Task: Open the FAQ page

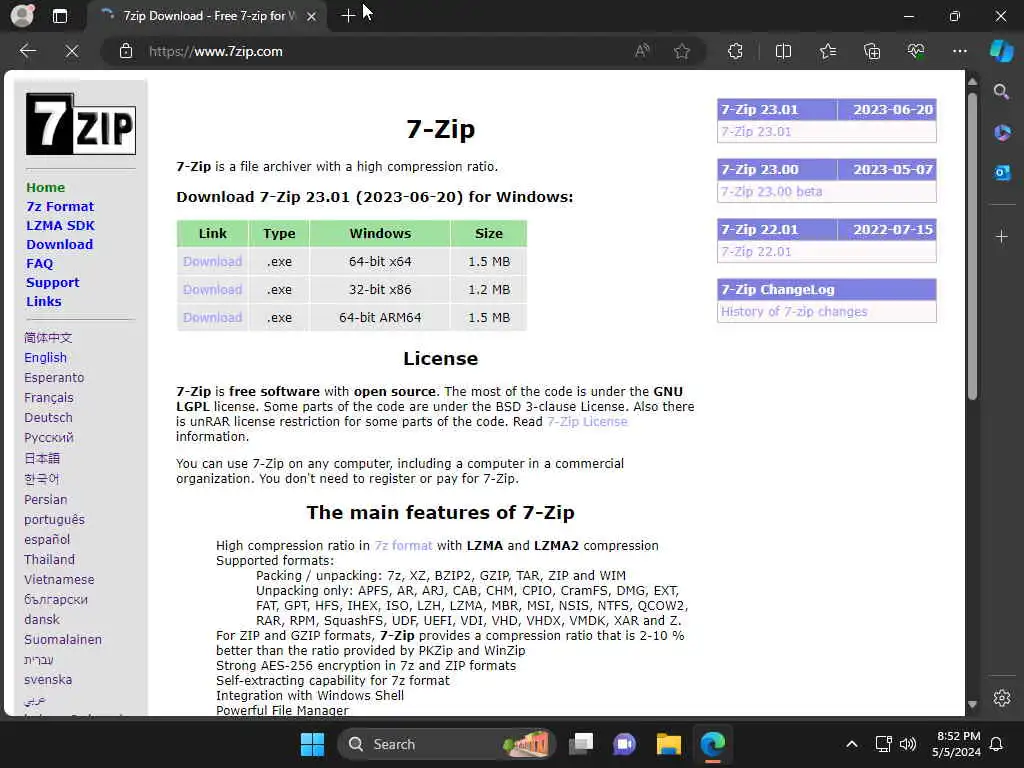Action: coord(40,263)
